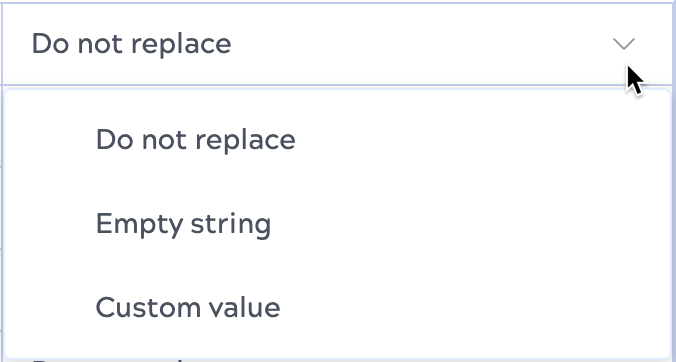Click the top list entry, "Do not replace"
676x362 pixels.
(x=338, y=140)
